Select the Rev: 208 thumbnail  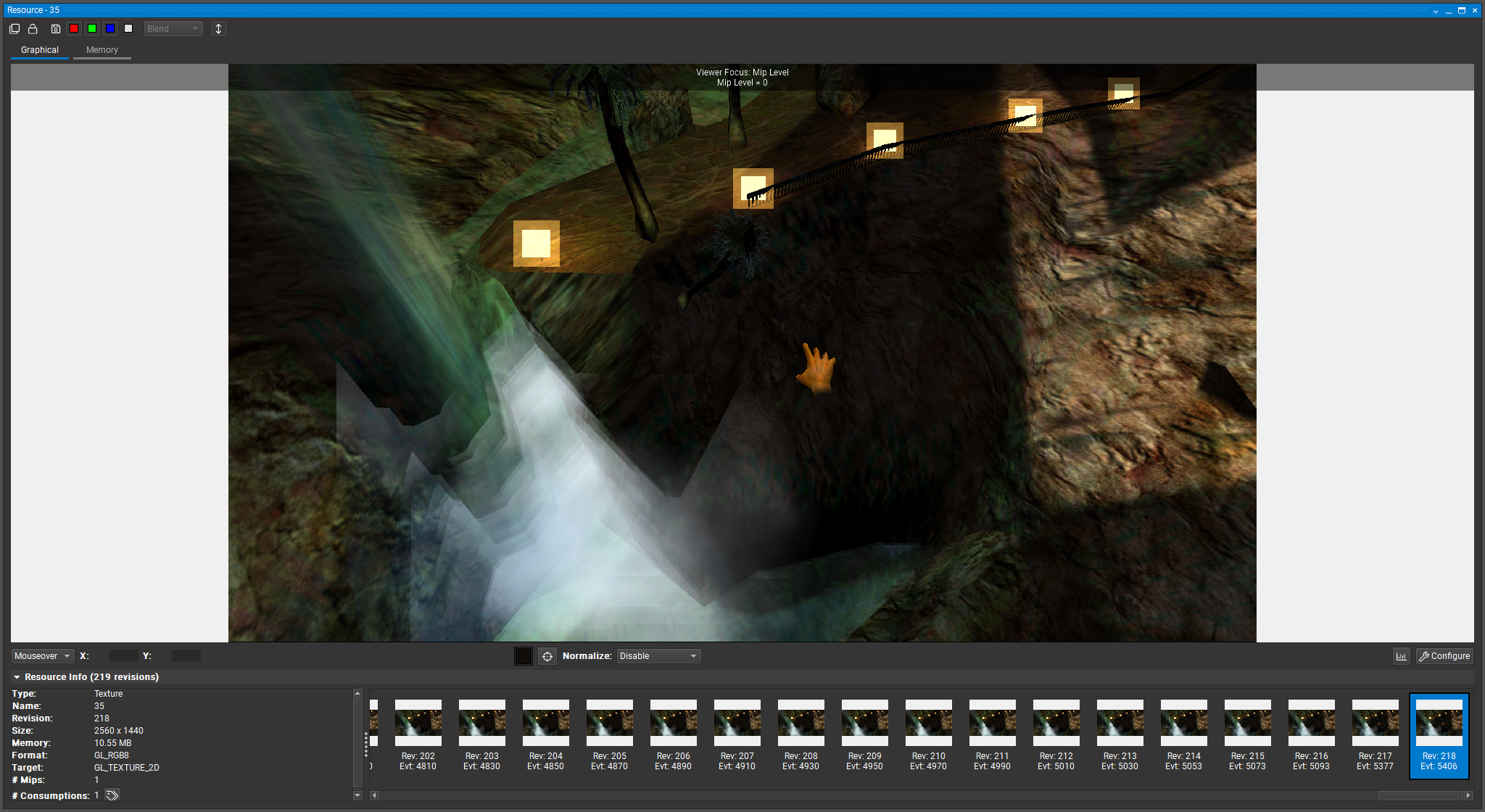point(801,734)
